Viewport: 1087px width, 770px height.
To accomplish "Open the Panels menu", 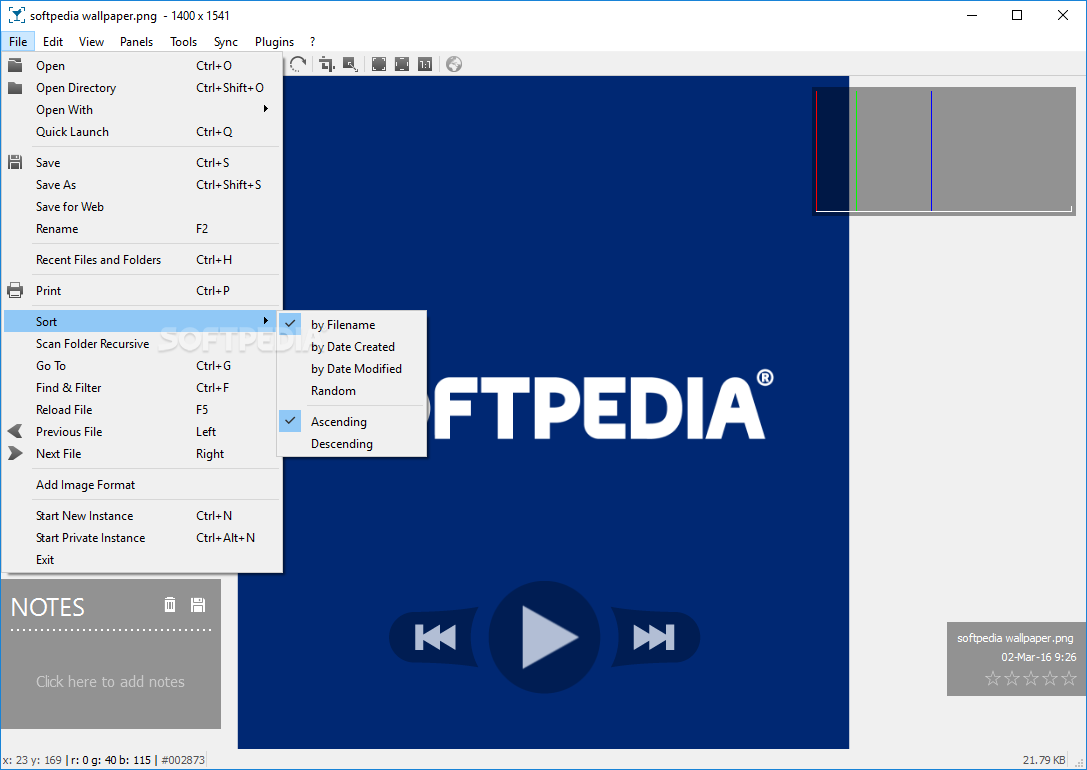I will point(137,42).
